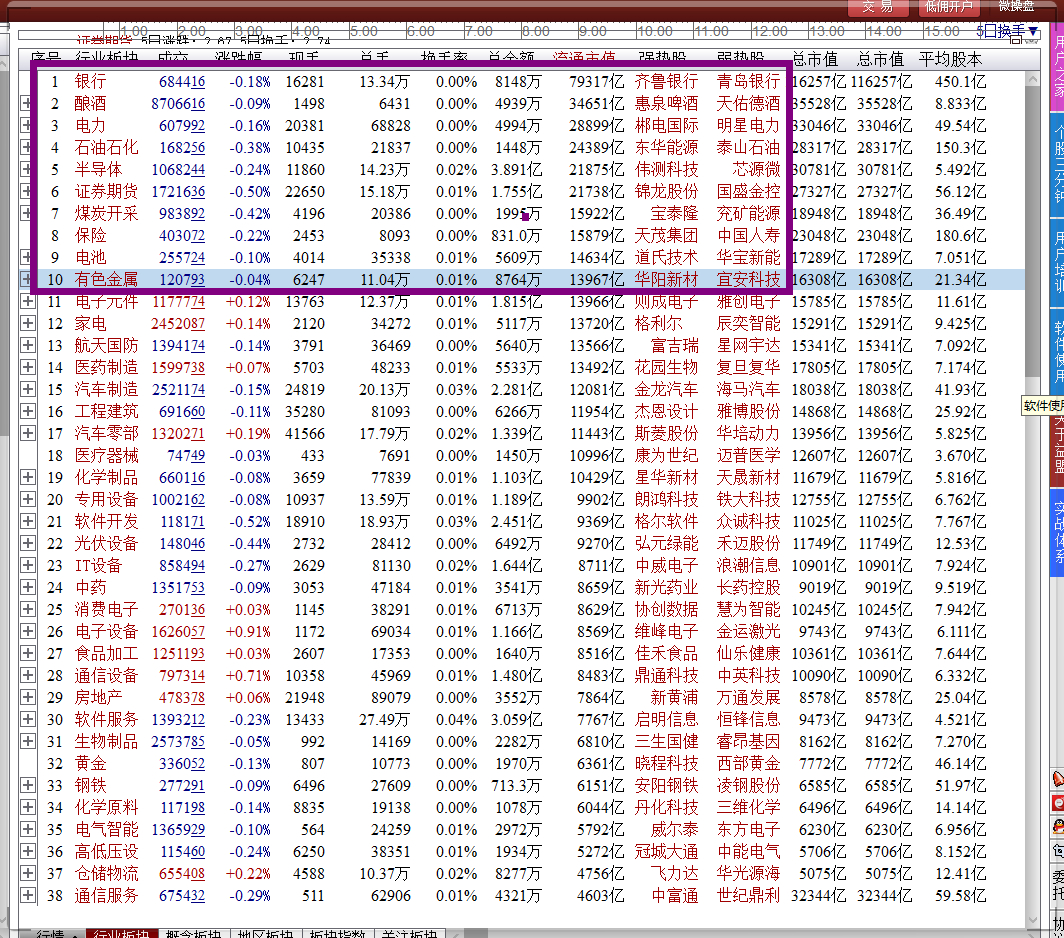This screenshot has width=1064, height=938.
Task: Select the 黄金 sector name
Action: [90, 763]
